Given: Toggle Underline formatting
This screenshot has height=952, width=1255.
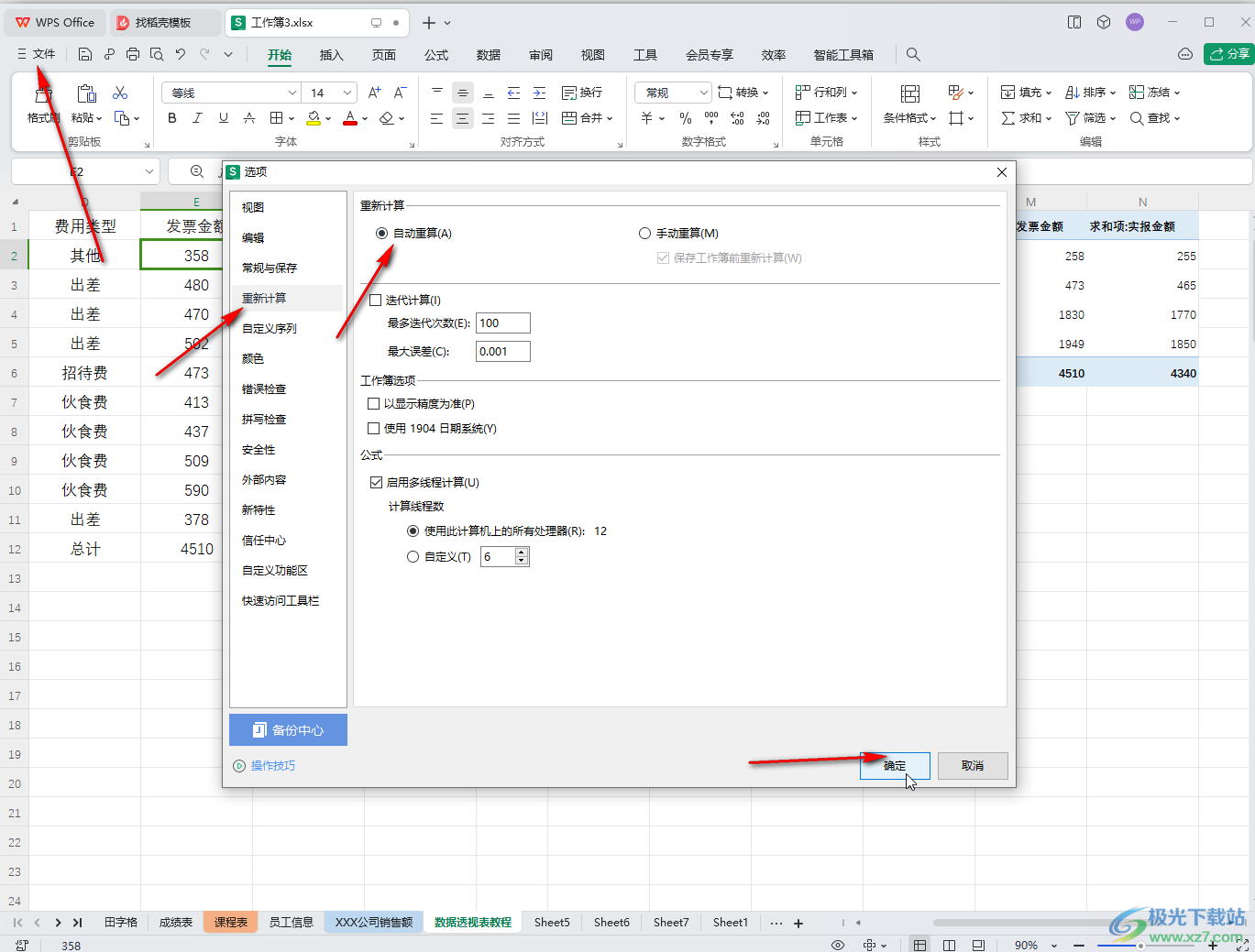Looking at the screenshot, I should [224, 118].
